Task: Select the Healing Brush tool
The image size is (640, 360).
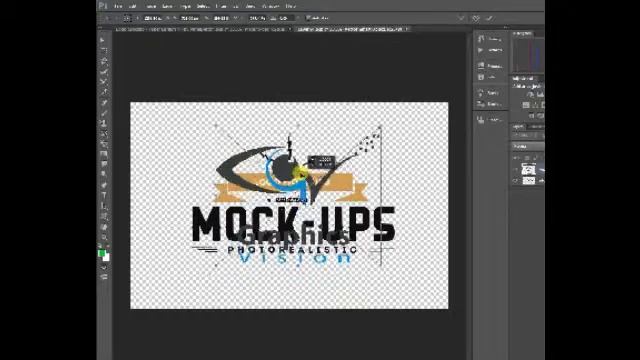Action: click(x=104, y=102)
